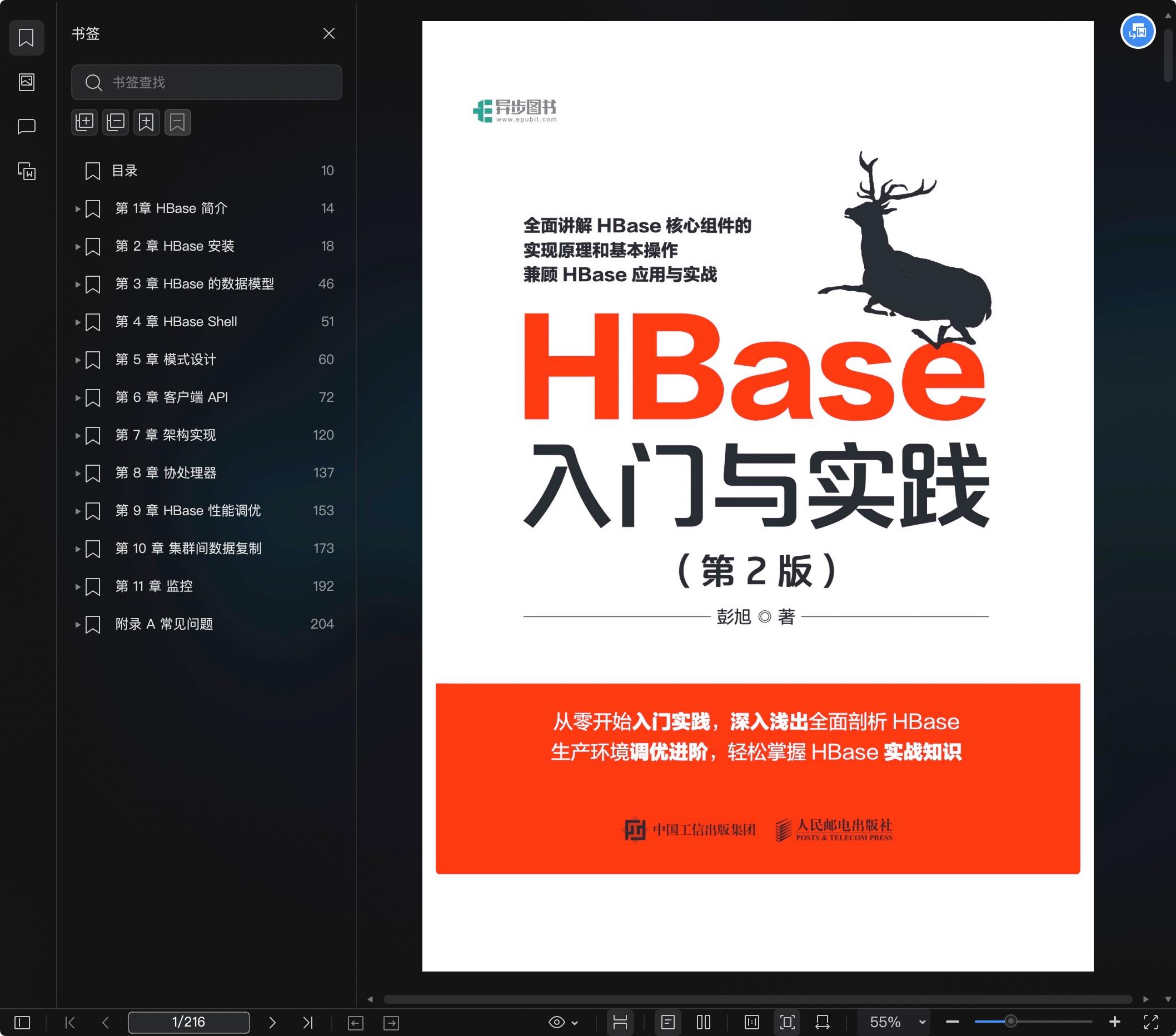Click the zoom out minus button
1176x1036 pixels.
(x=952, y=1022)
